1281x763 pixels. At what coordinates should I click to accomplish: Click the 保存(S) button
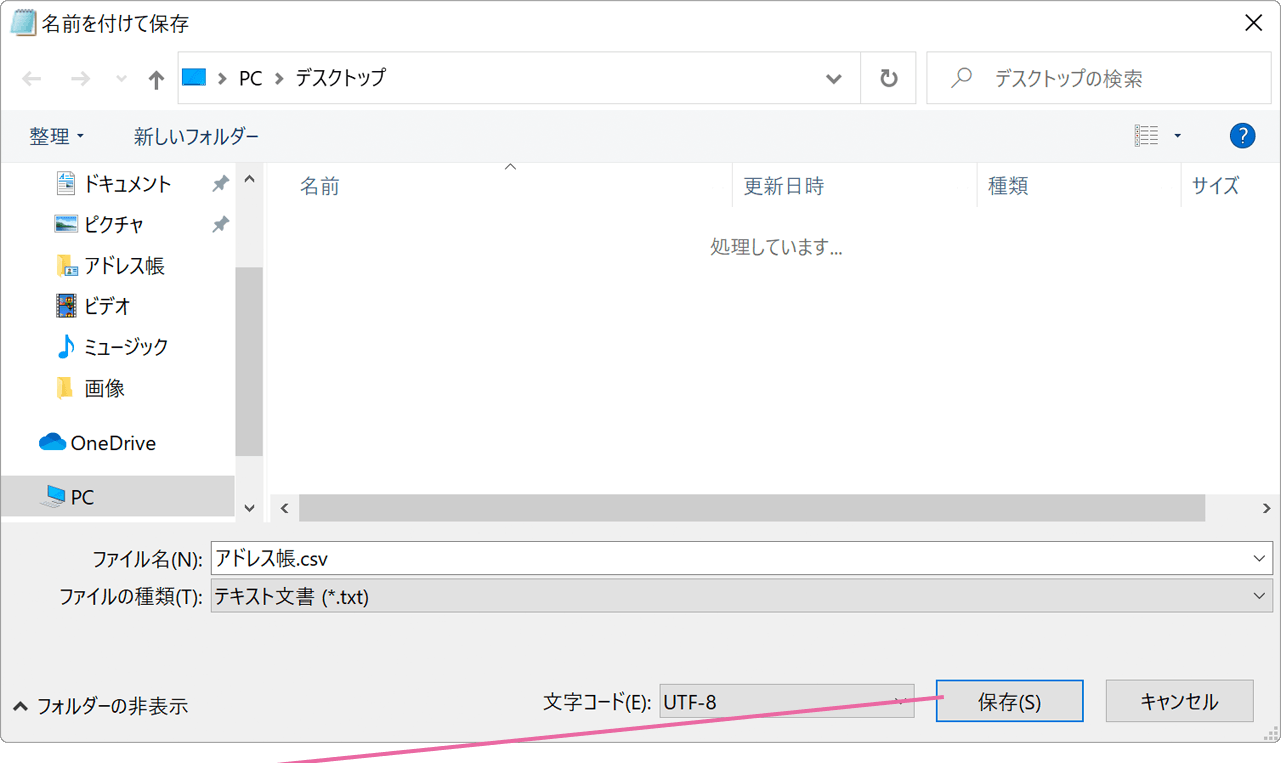(1009, 701)
